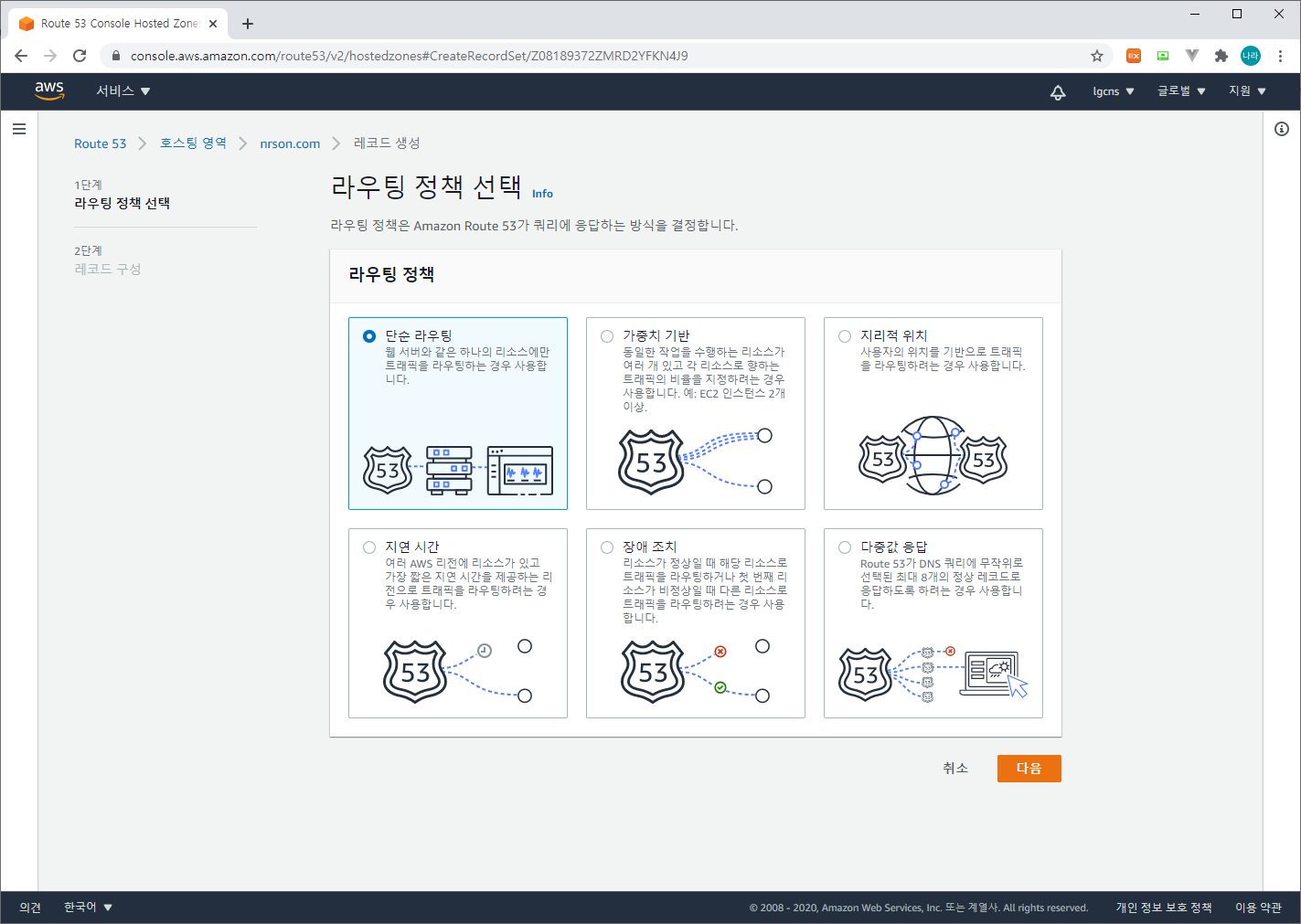Click the teal Chrome profile avatar
The image size is (1301, 924).
click(x=1250, y=56)
